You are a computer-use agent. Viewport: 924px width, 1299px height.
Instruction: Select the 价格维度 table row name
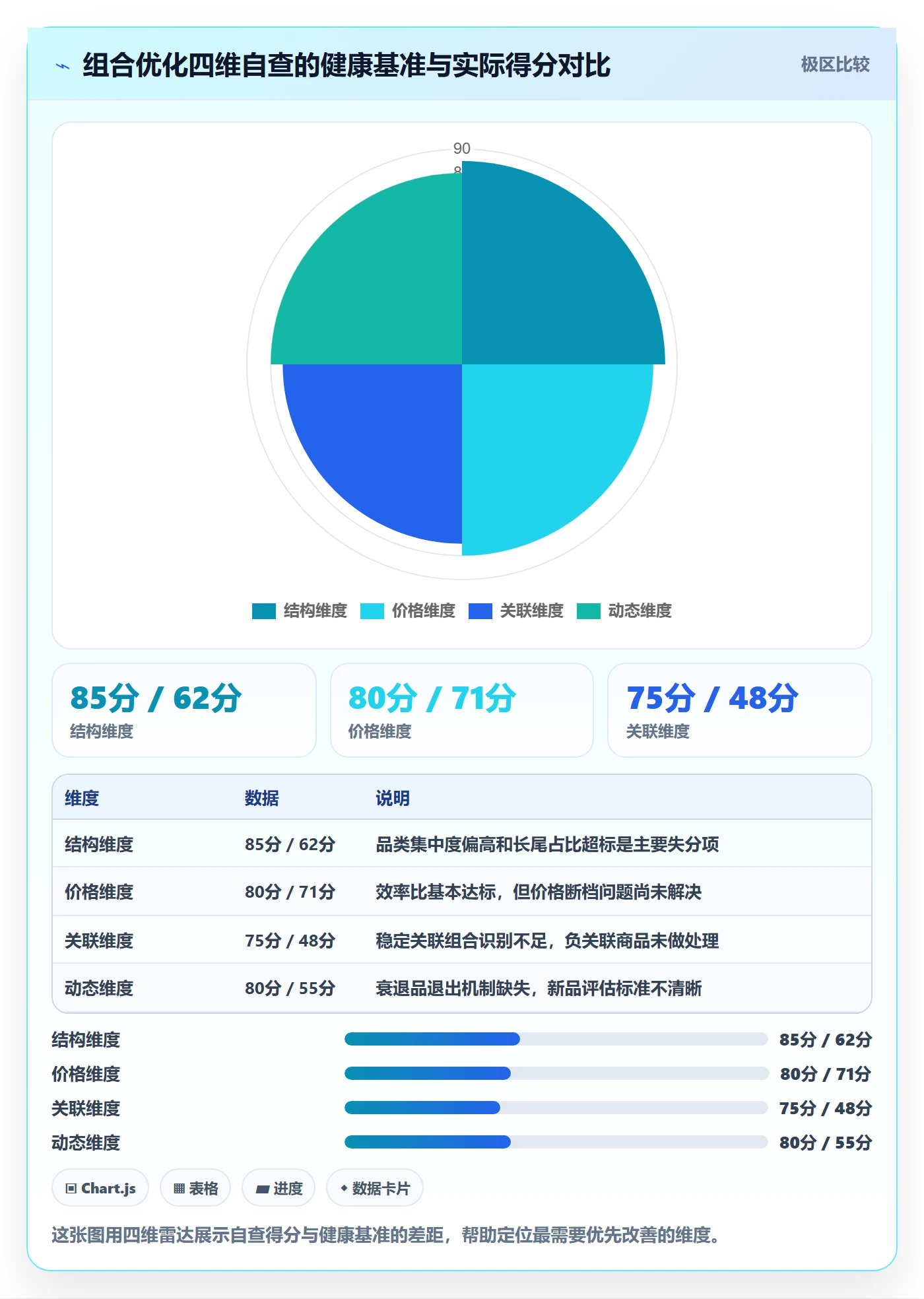(x=99, y=892)
